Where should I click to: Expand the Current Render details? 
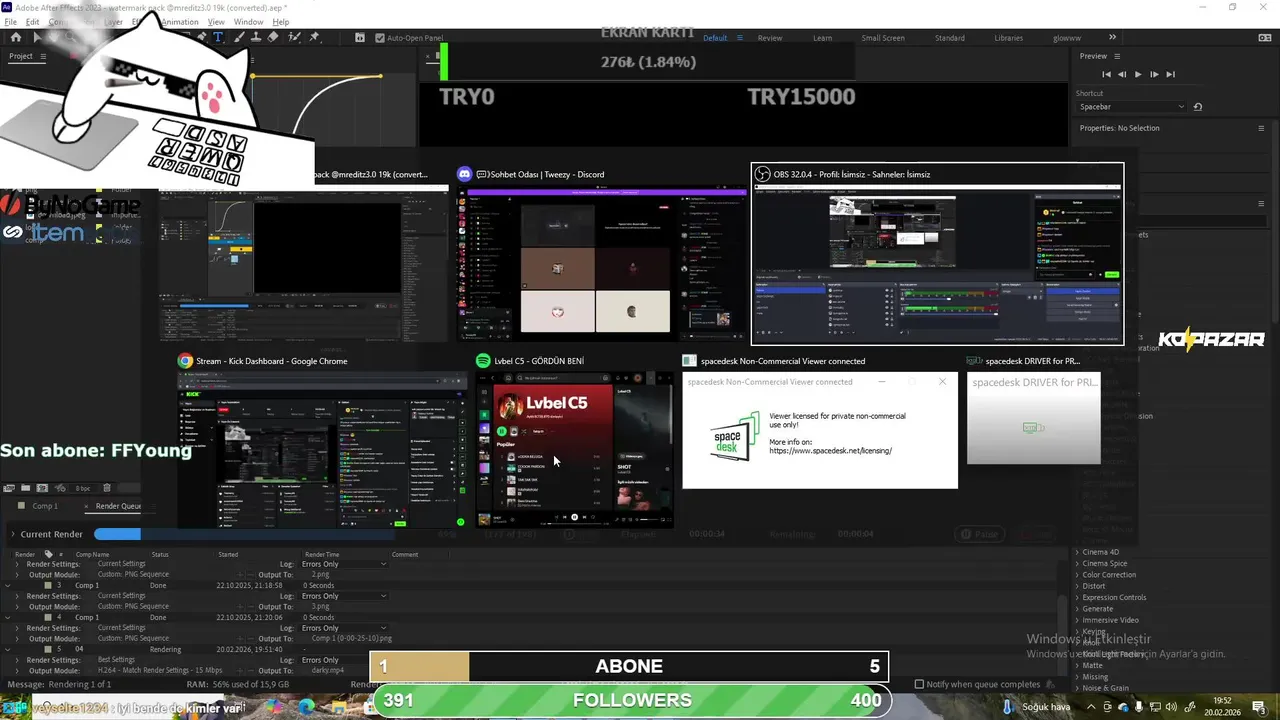13,534
